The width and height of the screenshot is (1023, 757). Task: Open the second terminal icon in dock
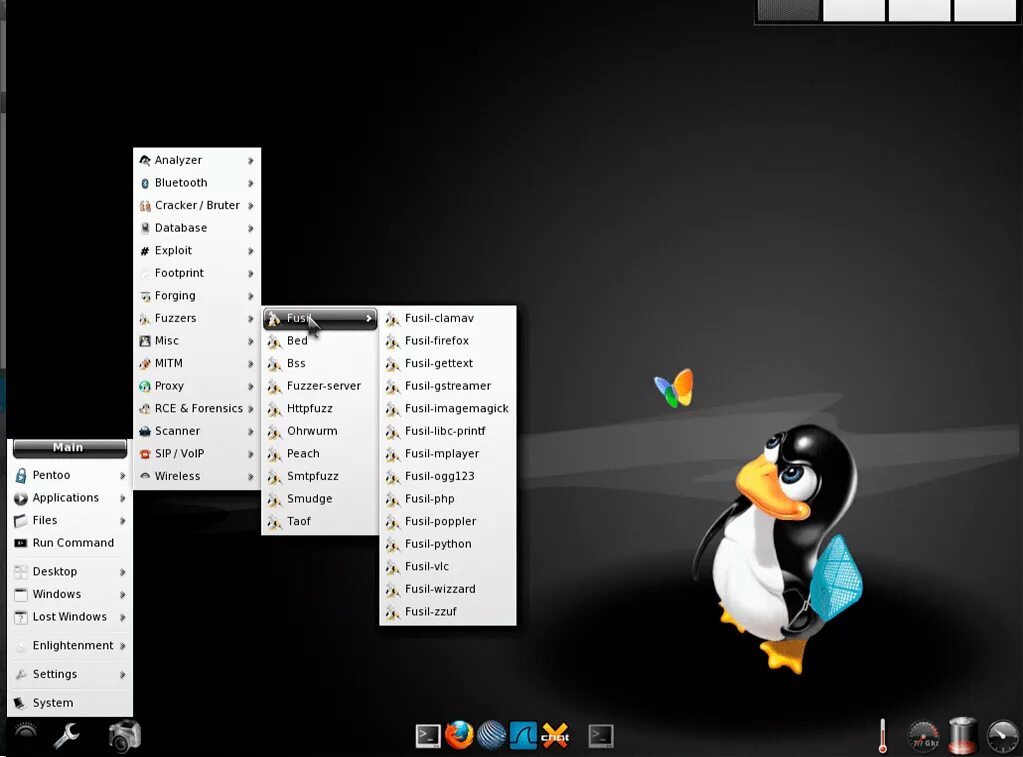pyautogui.click(x=601, y=736)
